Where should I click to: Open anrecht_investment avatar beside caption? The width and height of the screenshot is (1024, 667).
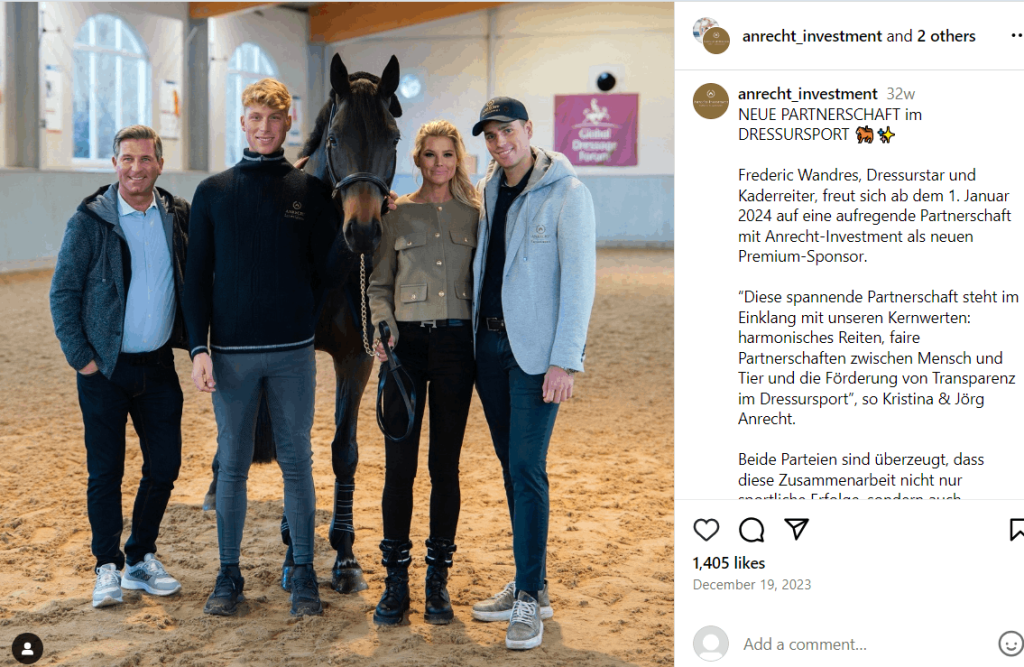[x=711, y=101]
